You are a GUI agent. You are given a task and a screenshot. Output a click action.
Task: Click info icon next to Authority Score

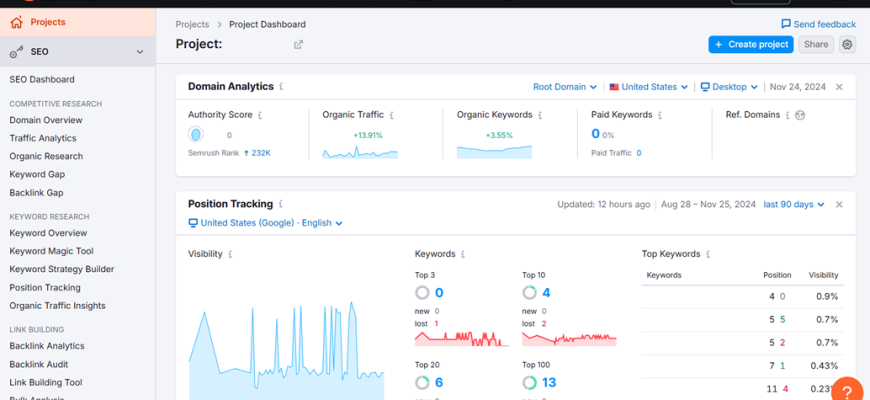pos(260,115)
